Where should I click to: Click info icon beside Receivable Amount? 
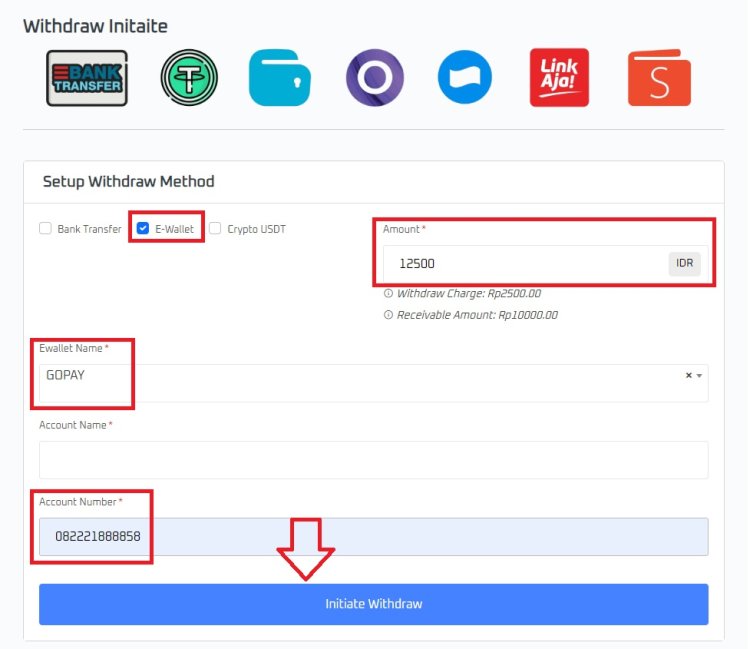point(388,315)
